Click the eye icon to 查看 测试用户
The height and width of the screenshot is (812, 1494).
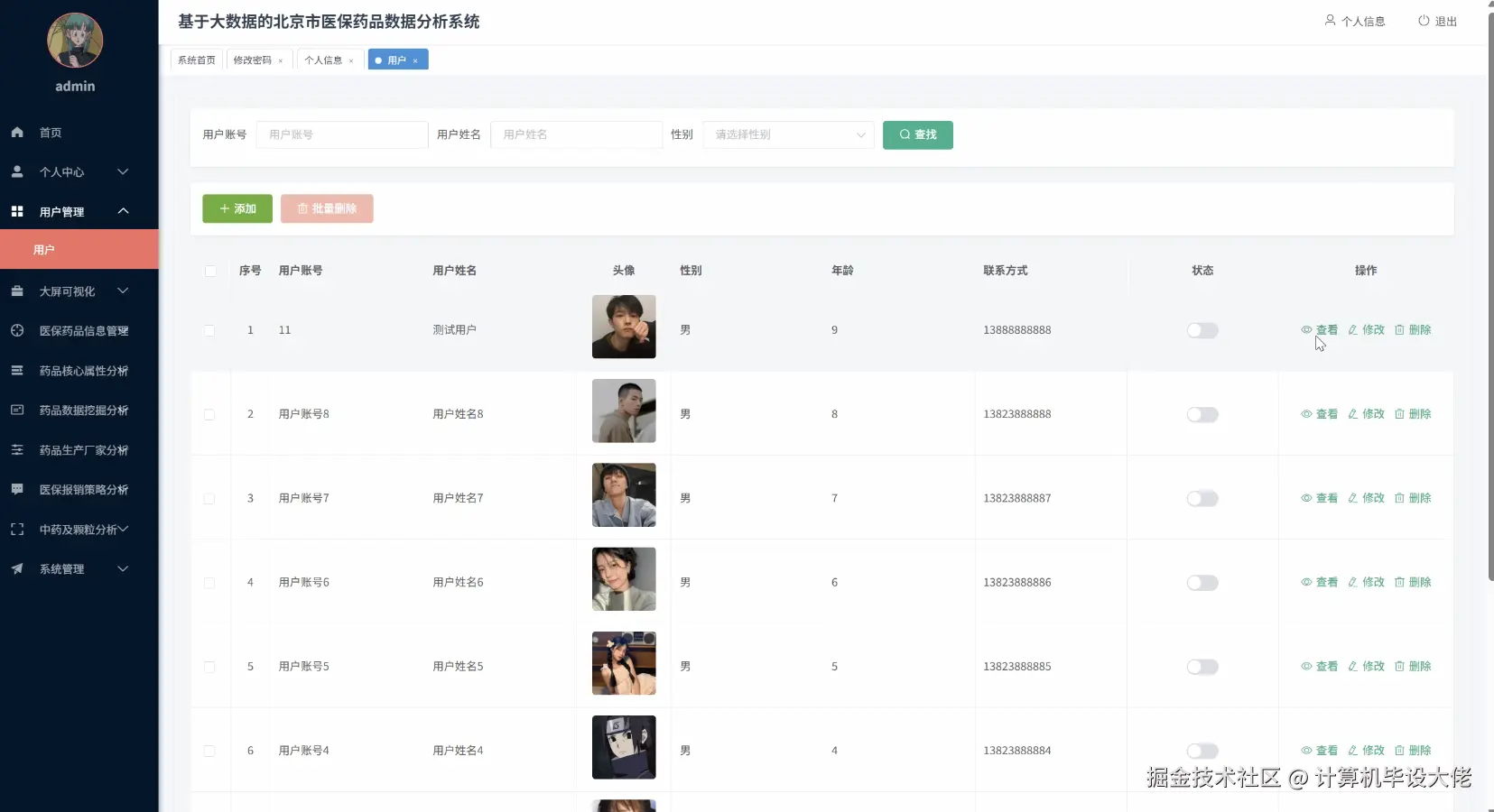pos(1309,330)
